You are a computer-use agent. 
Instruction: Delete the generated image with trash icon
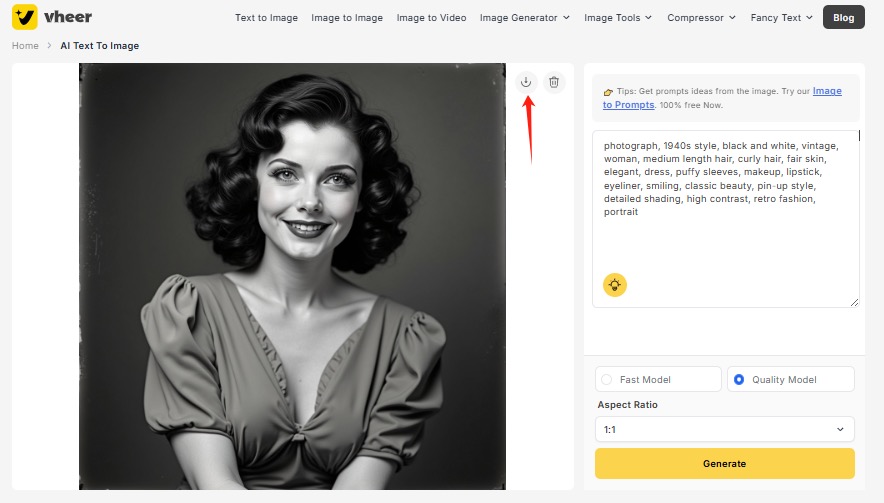tap(554, 82)
